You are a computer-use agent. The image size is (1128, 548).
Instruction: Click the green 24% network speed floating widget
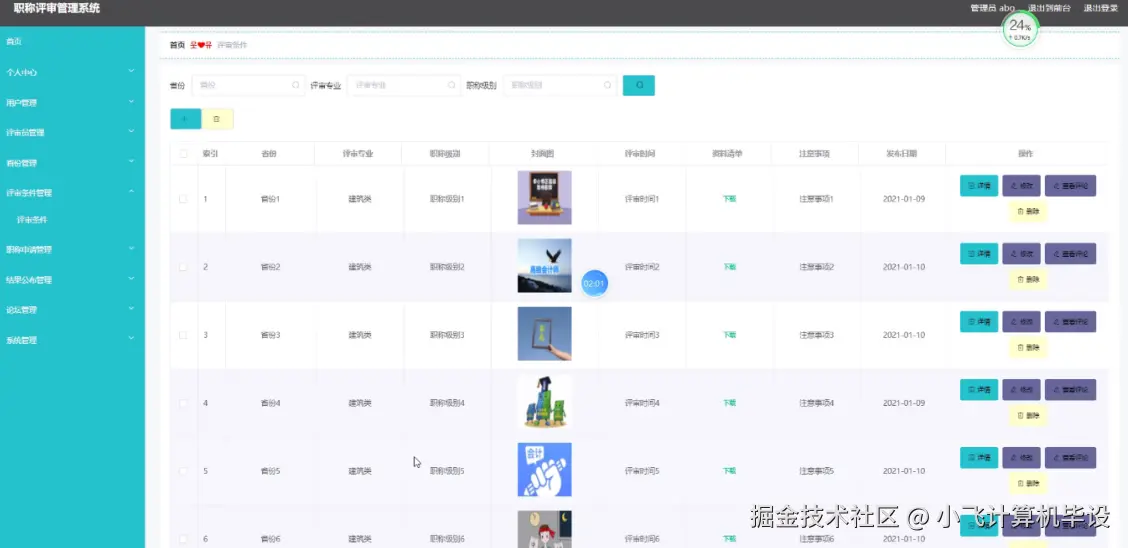1020,29
